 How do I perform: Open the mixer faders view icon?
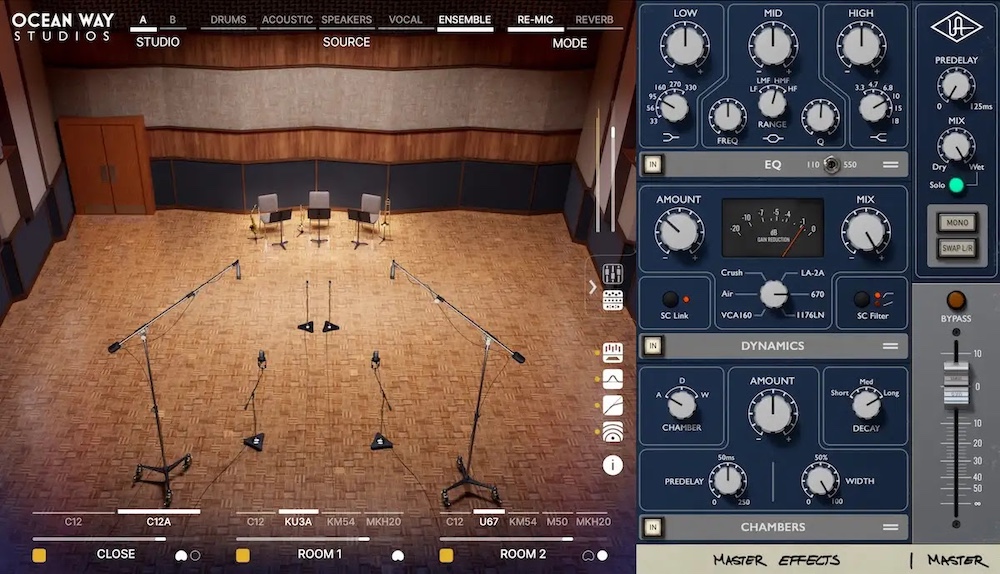[613, 275]
